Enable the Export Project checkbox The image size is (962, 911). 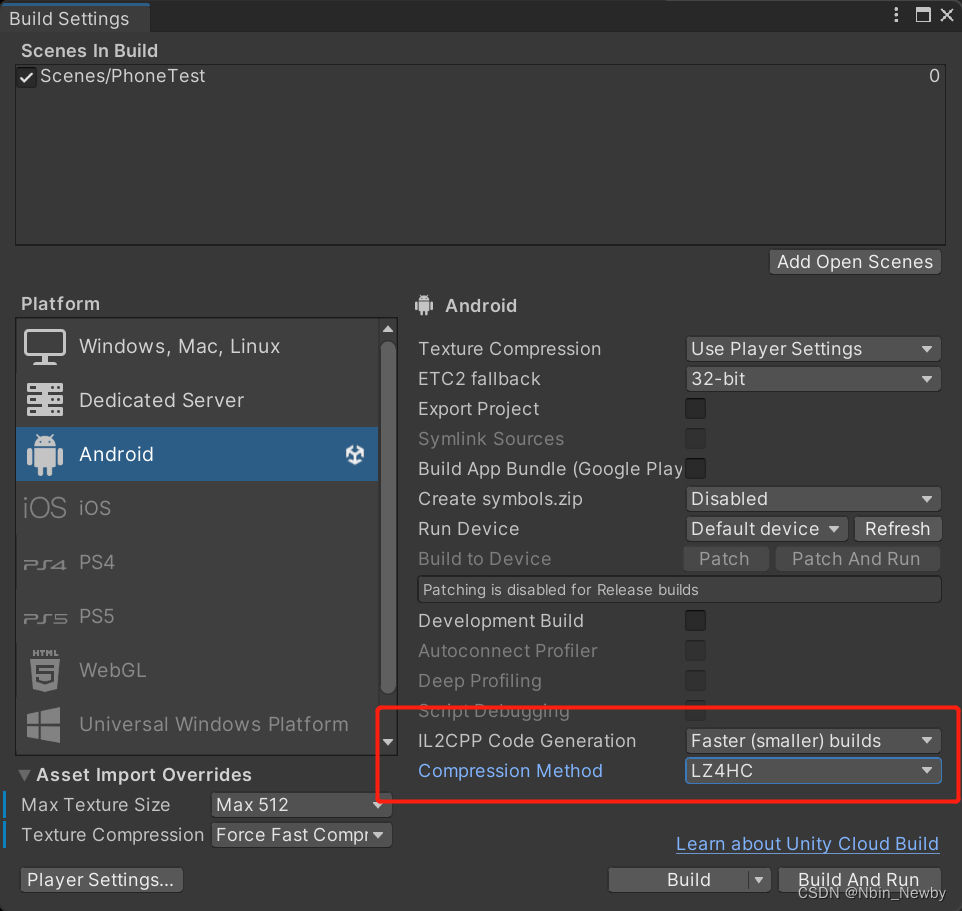pyautogui.click(x=695, y=409)
